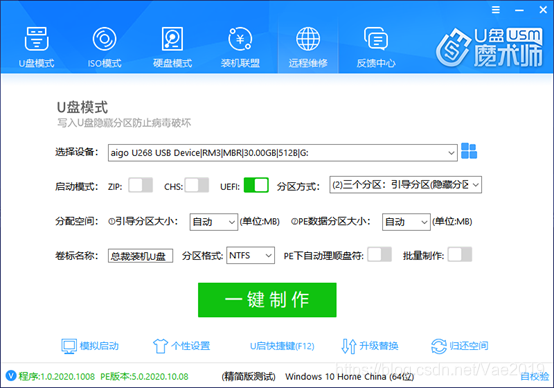Click the 升级替换 arrows icon
Screen dimensions: 554x388
coord(349,346)
